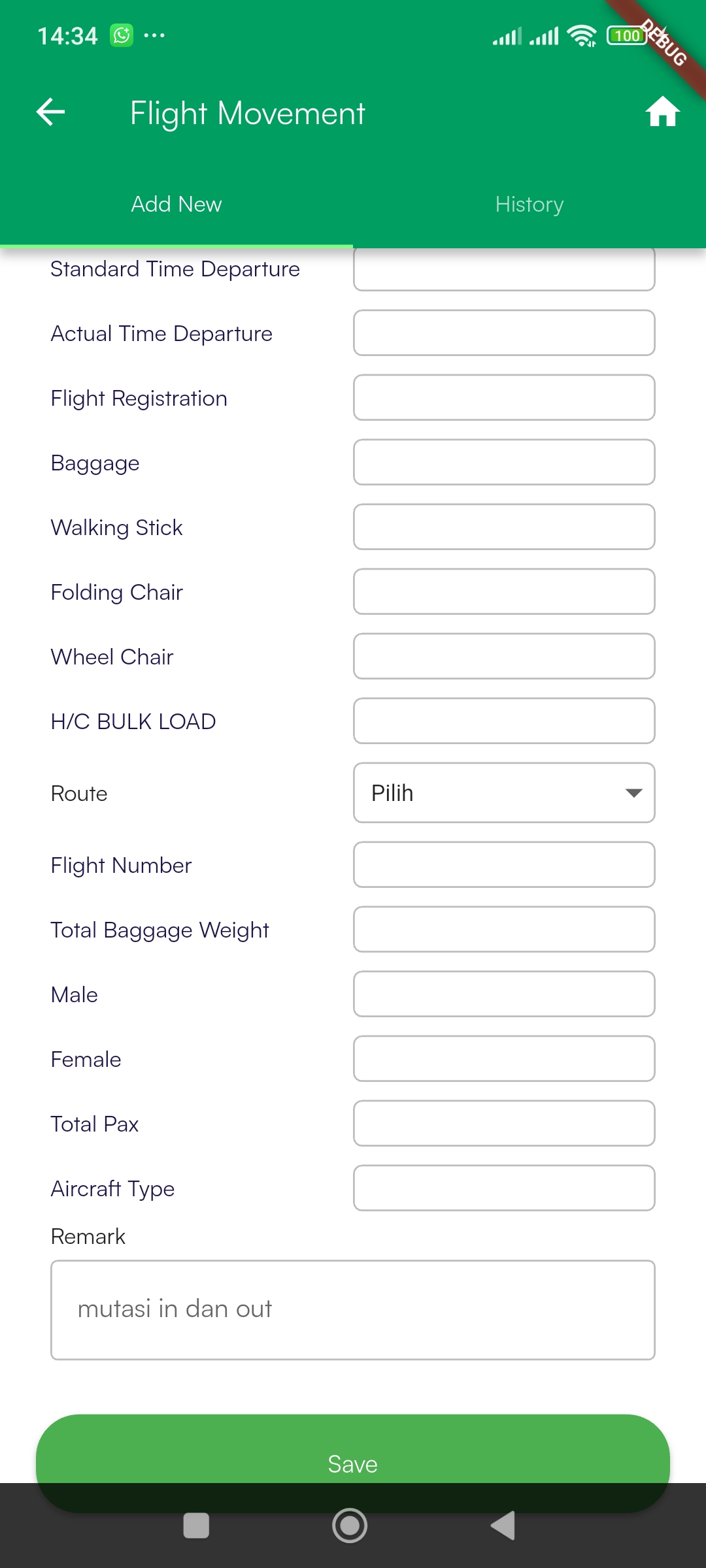Tap the WhatsApp notification icon

click(x=122, y=35)
